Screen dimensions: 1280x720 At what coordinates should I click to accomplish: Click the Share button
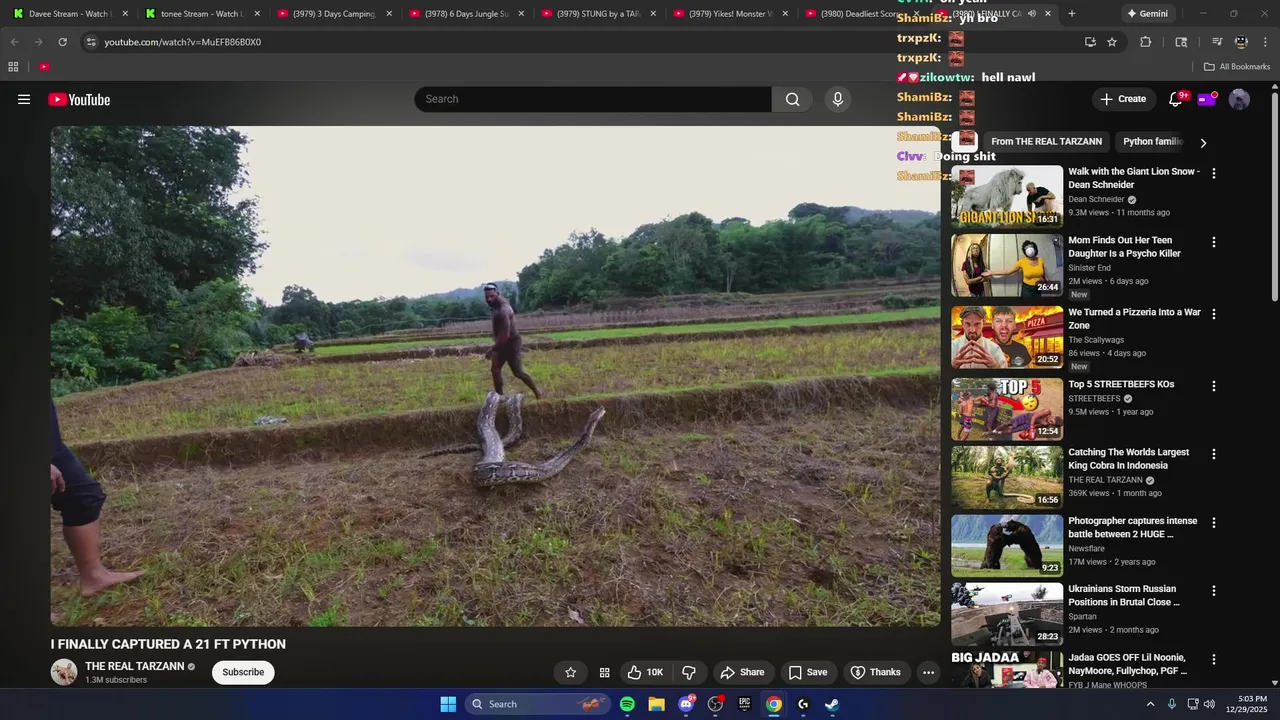click(742, 672)
